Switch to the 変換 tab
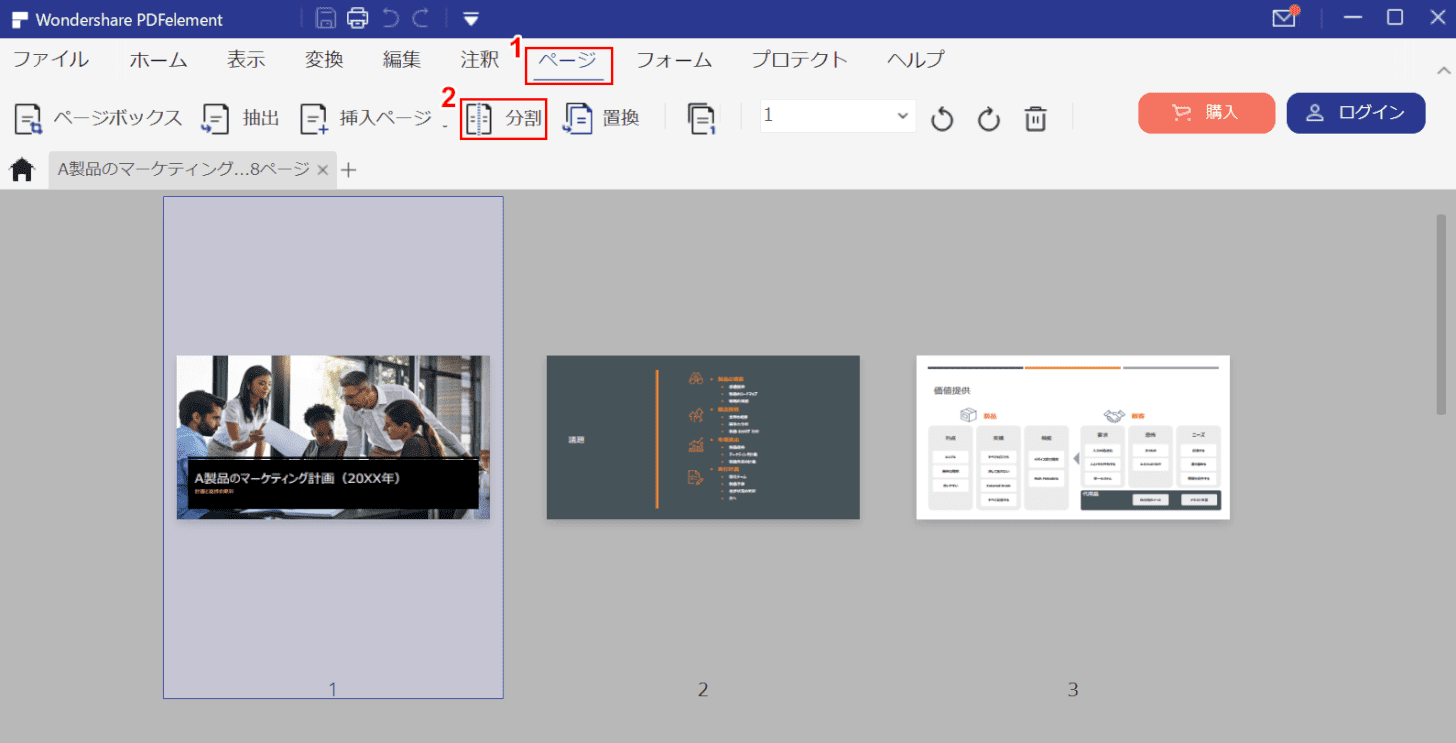This screenshot has width=1456, height=743. tap(324, 60)
